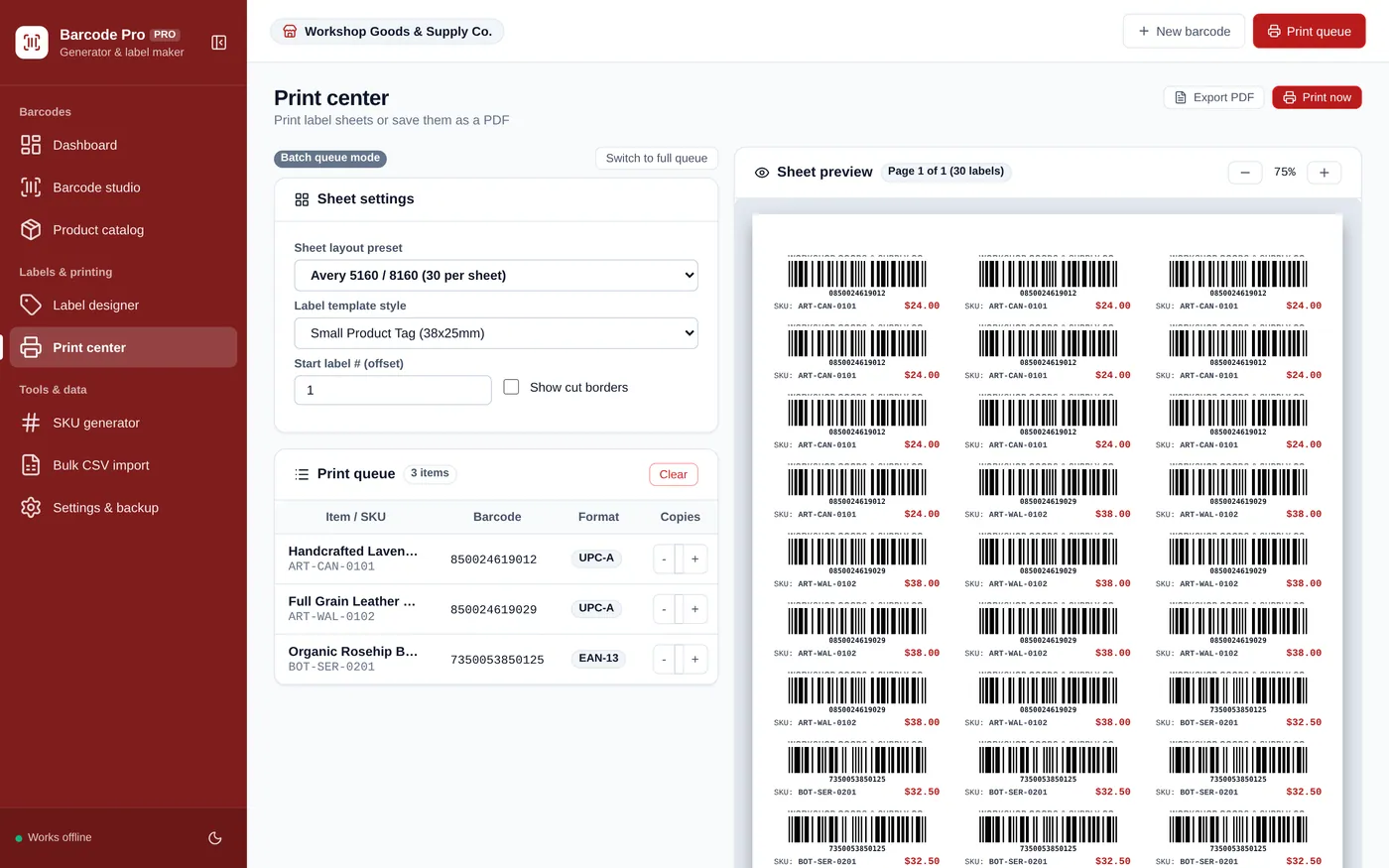Go to Product catalog

(123, 230)
